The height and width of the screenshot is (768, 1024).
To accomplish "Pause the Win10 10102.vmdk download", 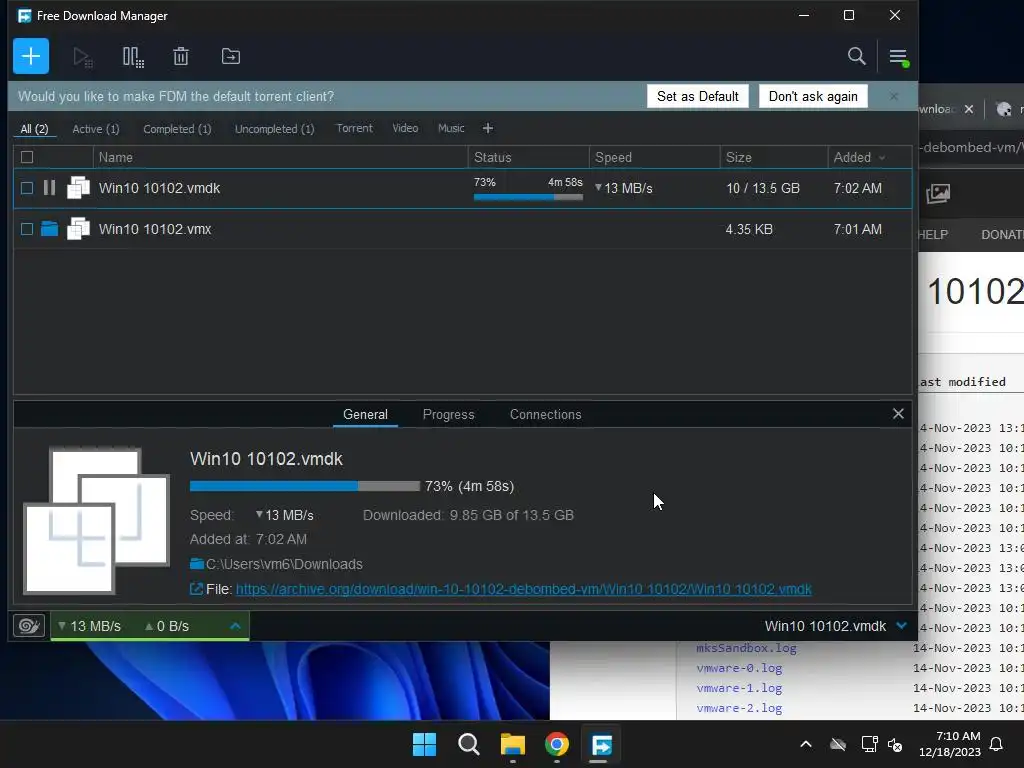I will tap(50, 188).
